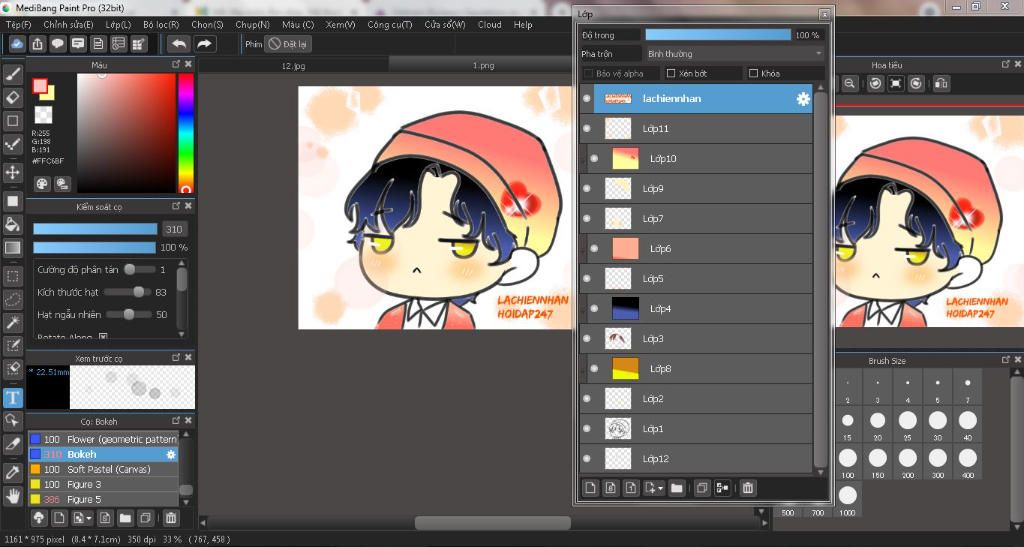Image resolution: width=1024 pixels, height=547 pixels.
Task: Click the Select Eraser tool
Action: 12,369
